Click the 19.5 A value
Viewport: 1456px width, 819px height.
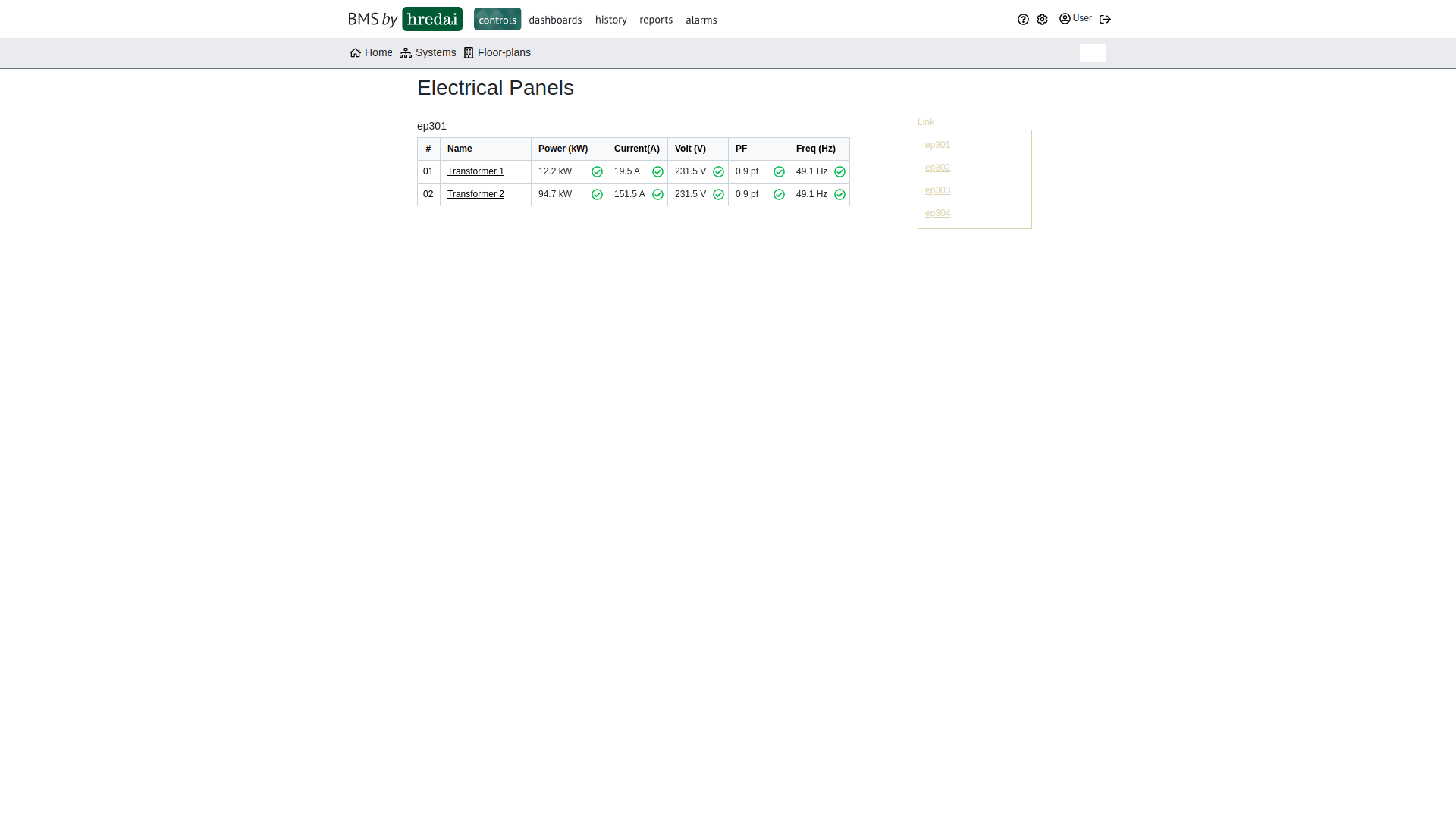click(627, 171)
